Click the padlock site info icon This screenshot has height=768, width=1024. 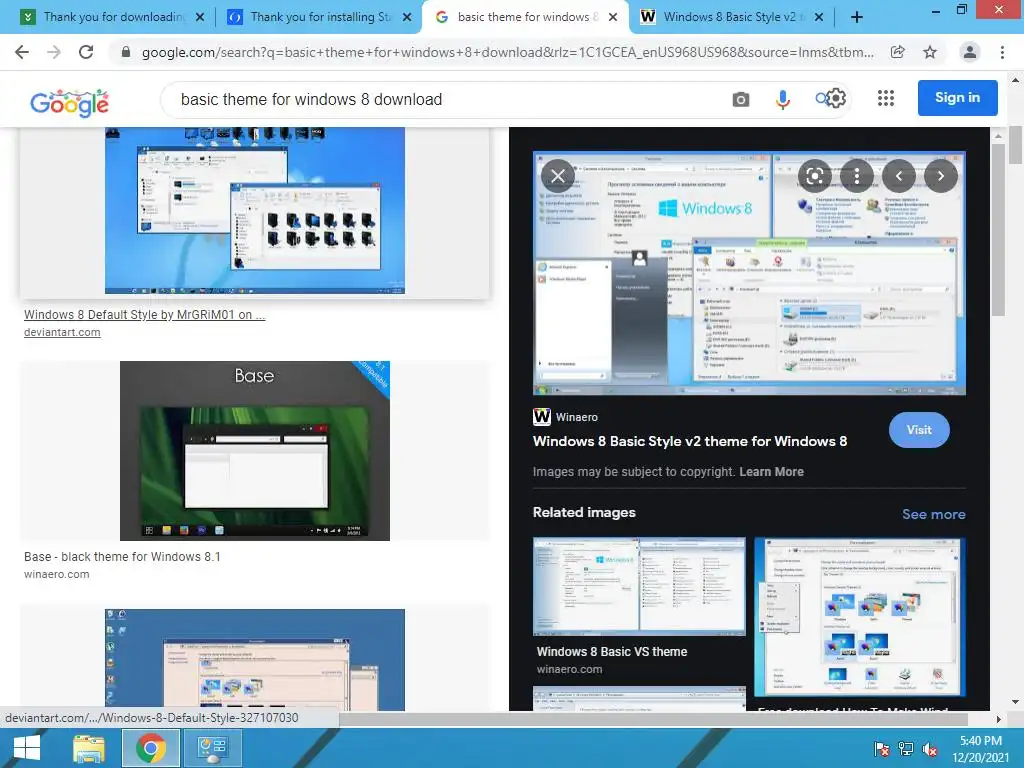pyautogui.click(x=126, y=52)
